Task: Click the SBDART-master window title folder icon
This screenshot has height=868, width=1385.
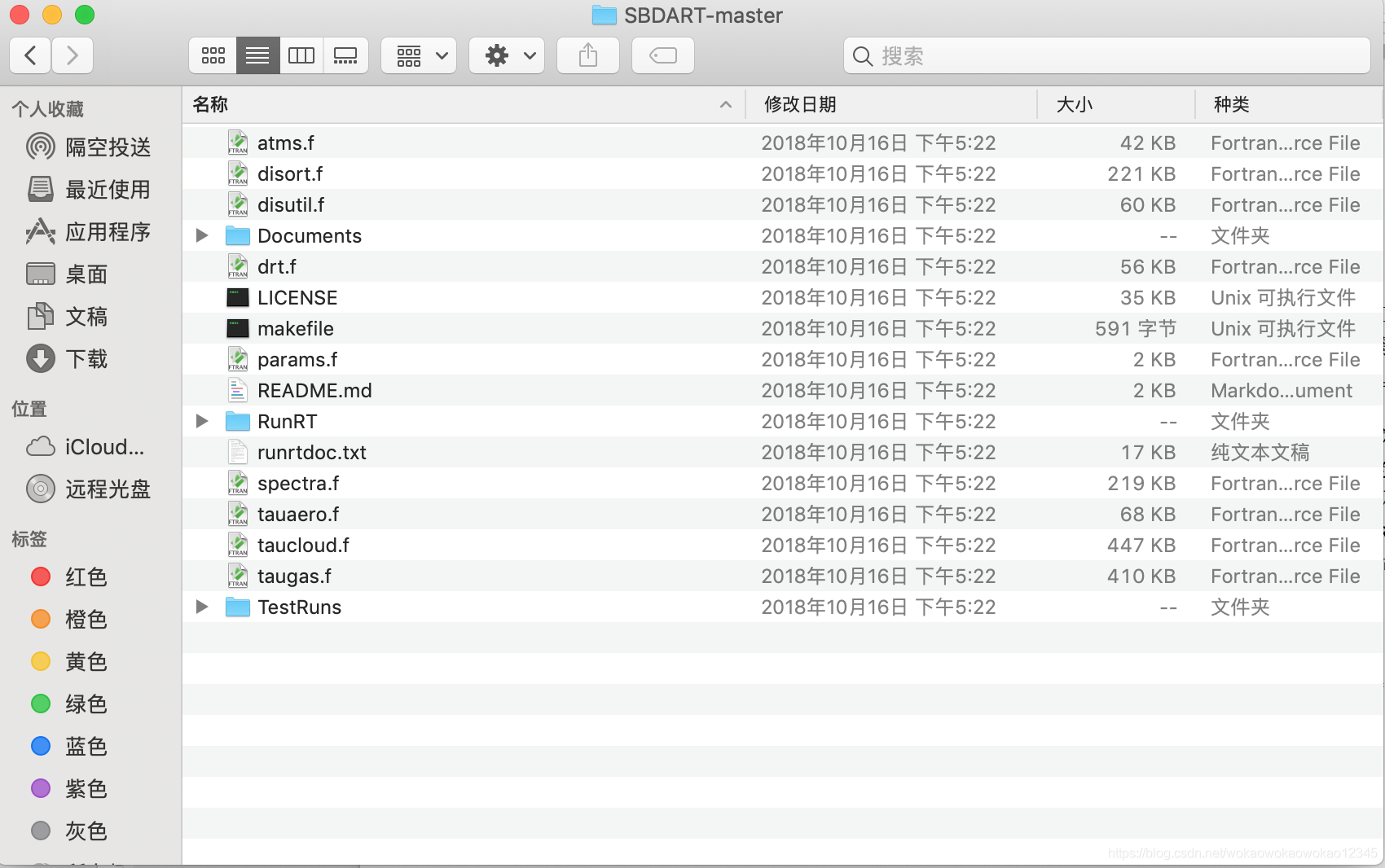Action: tap(604, 15)
